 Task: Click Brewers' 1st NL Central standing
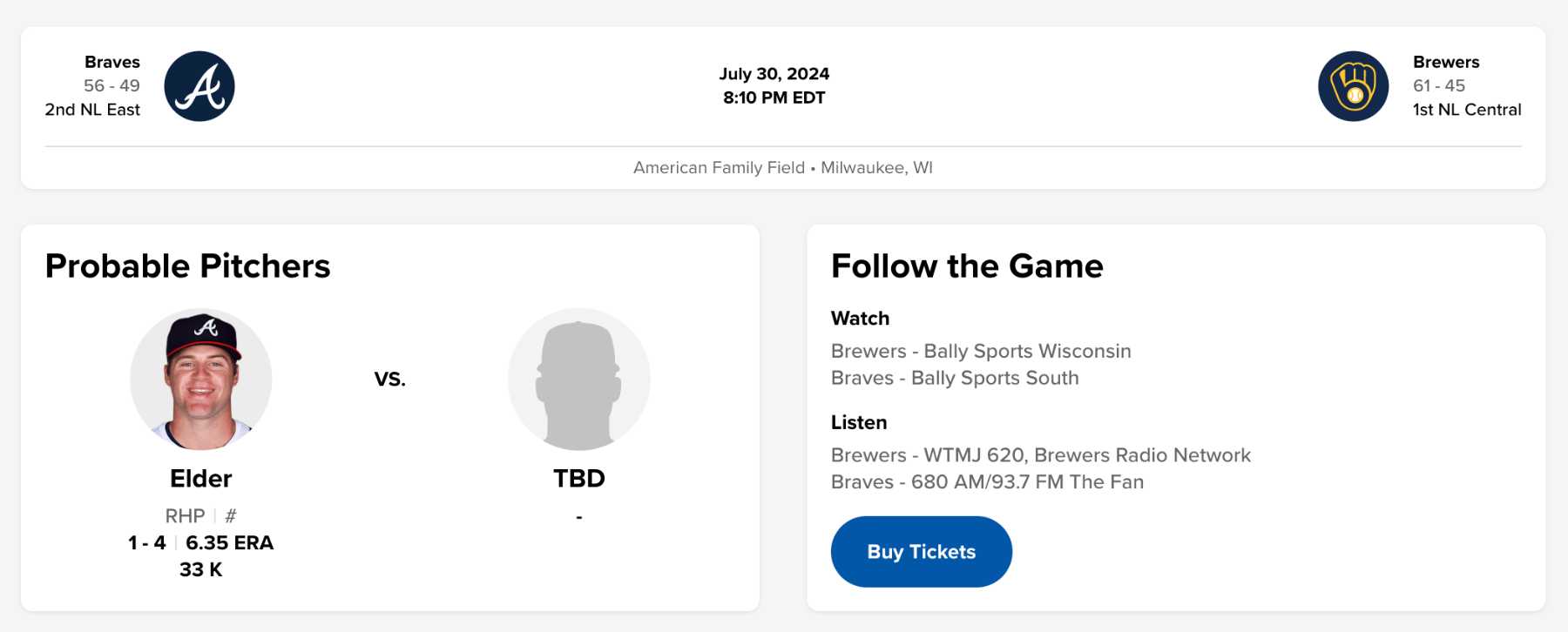click(x=1467, y=110)
